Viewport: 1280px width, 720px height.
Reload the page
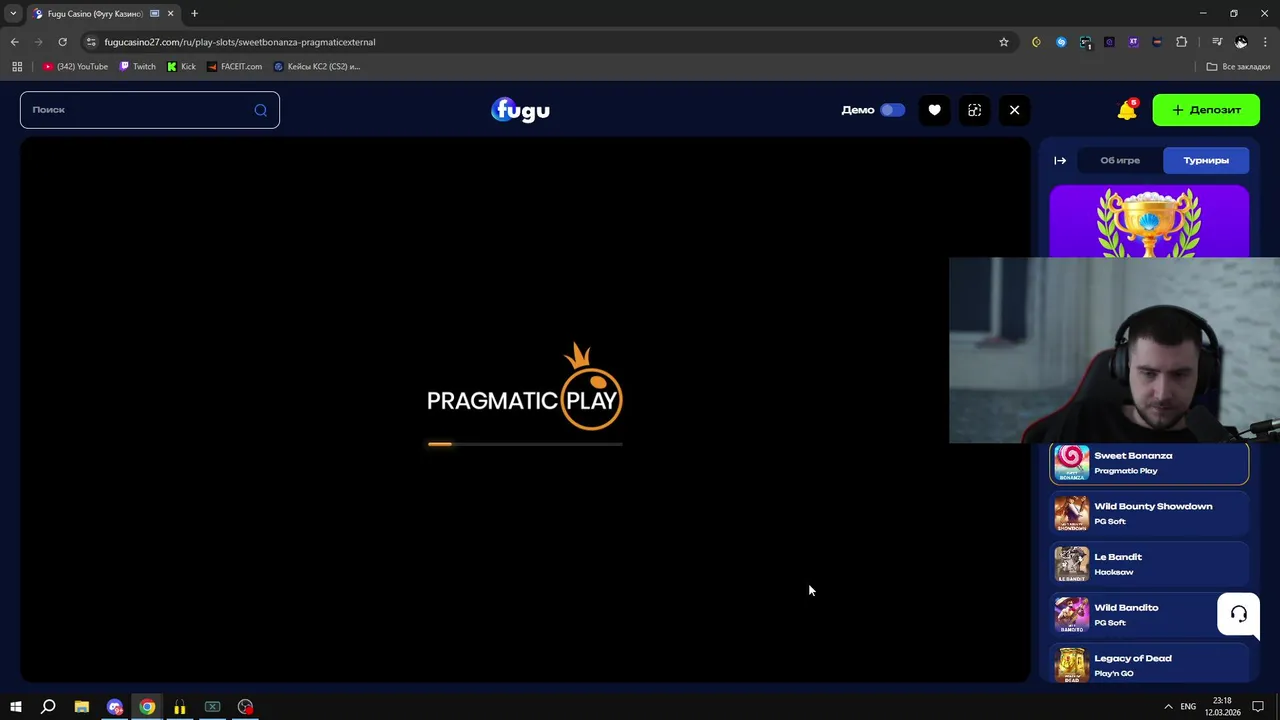(x=62, y=42)
